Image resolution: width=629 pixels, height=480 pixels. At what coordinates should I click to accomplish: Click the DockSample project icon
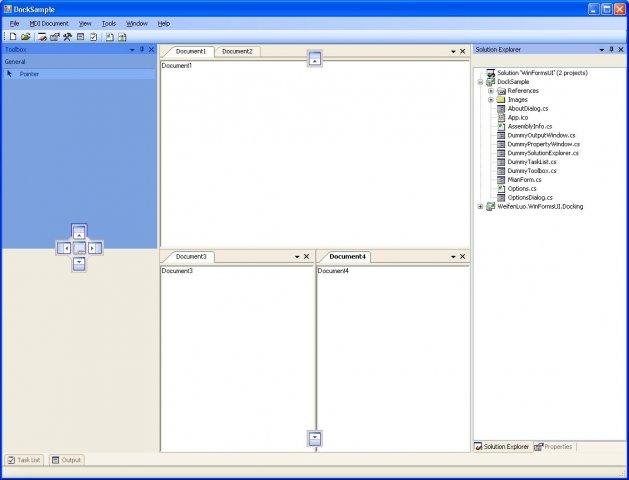click(x=491, y=82)
